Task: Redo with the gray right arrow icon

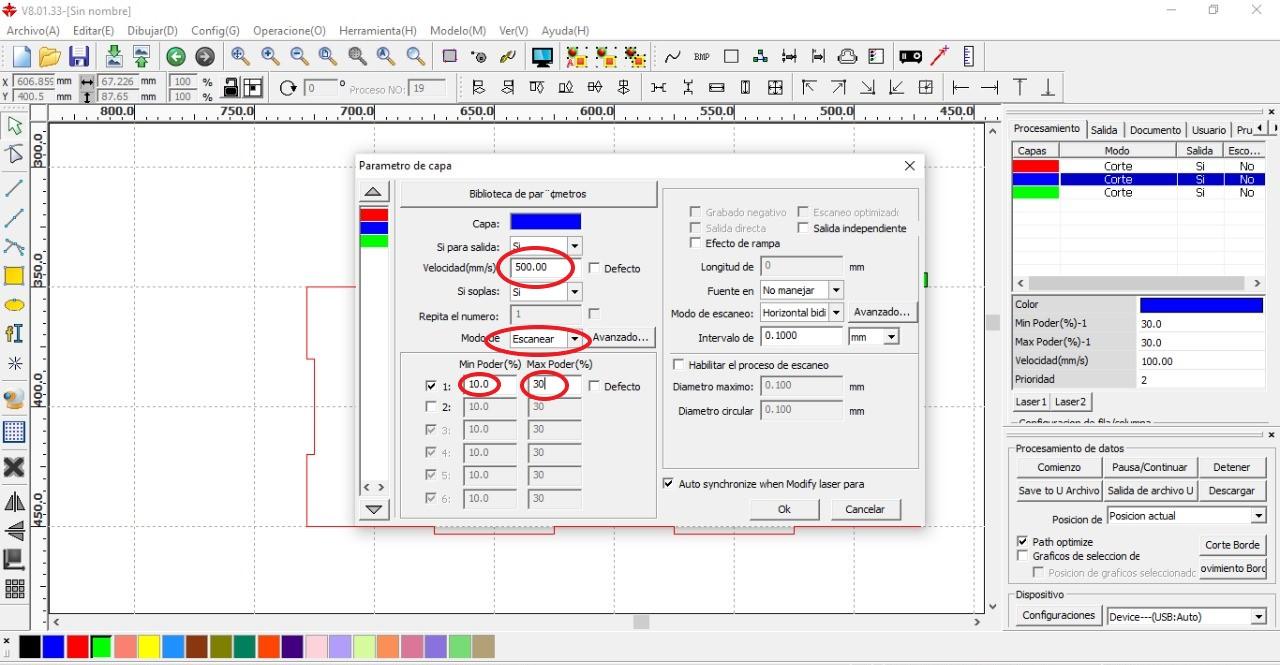Action: pyautogui.click(x=204, y=57)
